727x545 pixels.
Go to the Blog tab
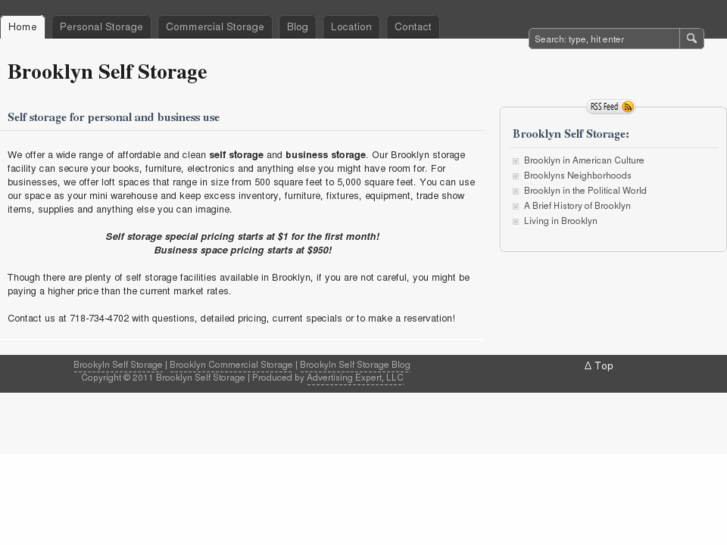tap(297, 27)
